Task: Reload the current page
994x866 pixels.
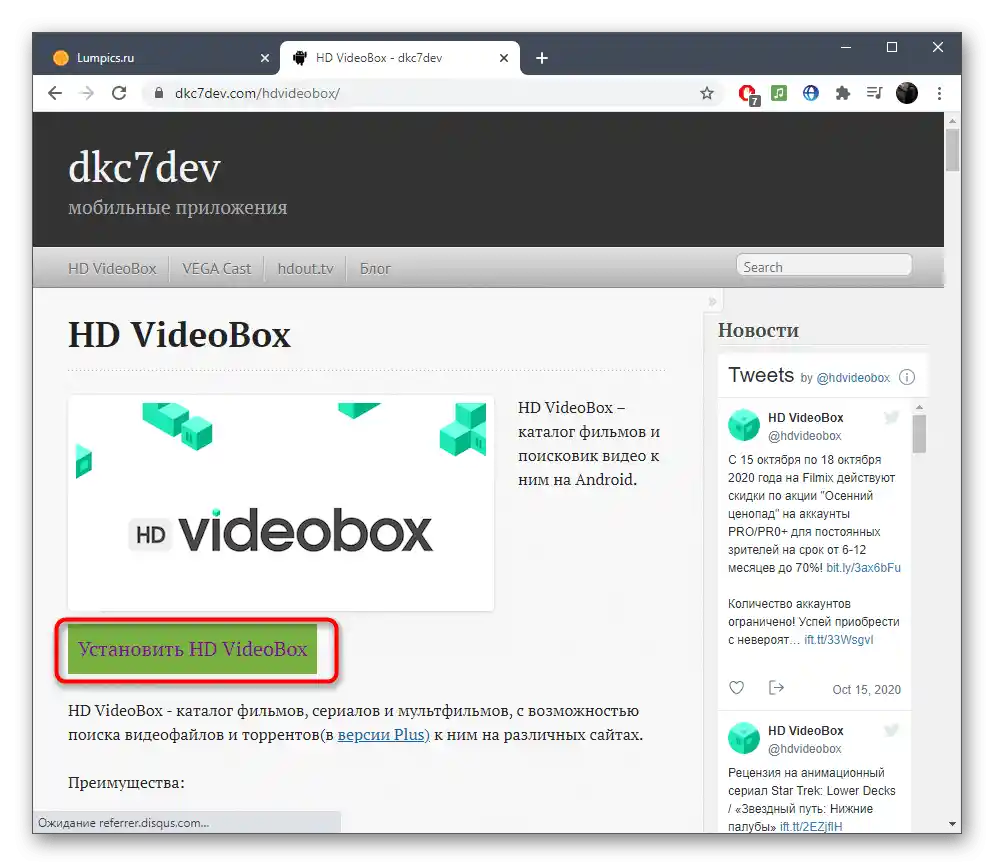Action: tap(119, 93)
